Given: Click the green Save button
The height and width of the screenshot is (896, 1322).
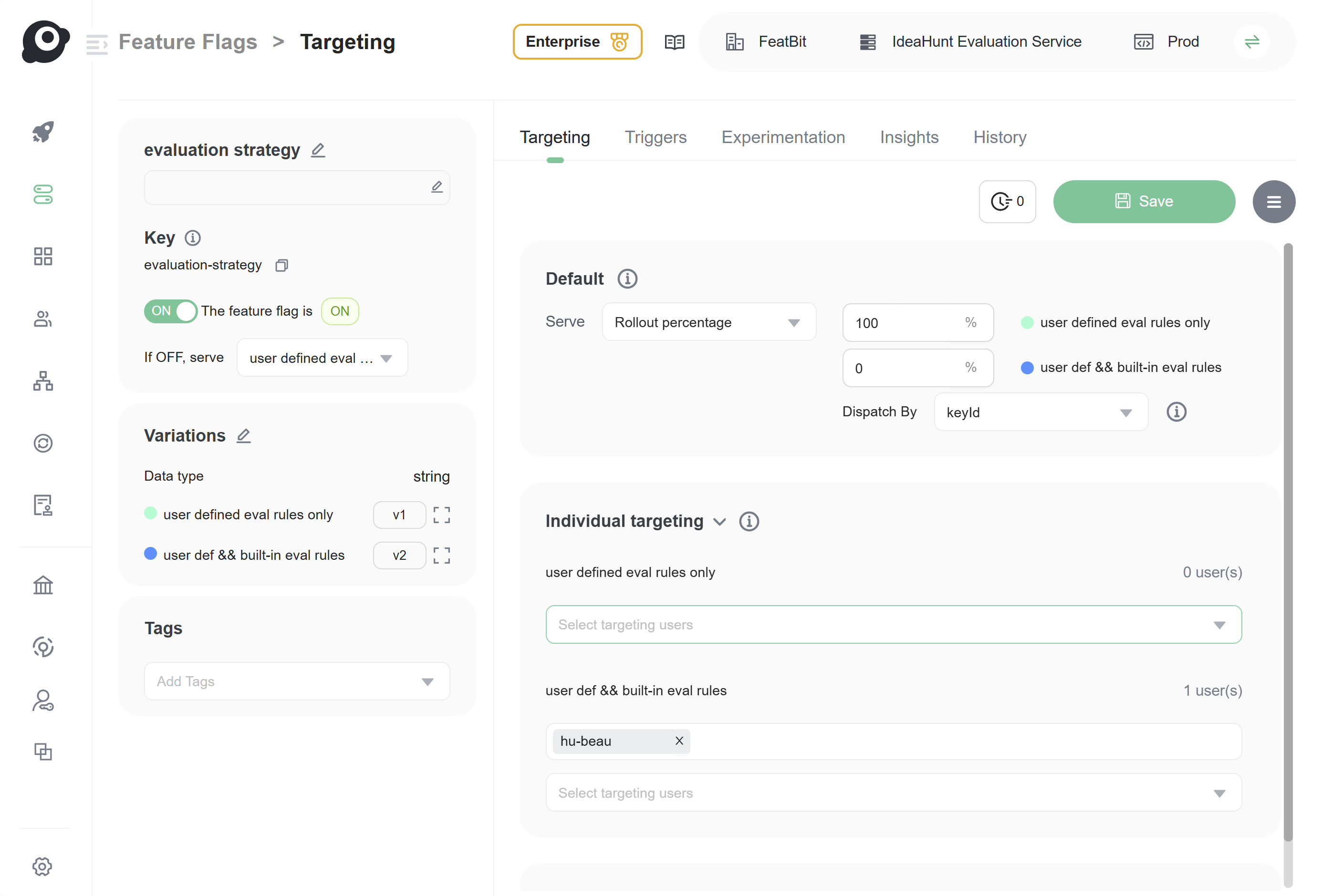Looking at the screenshot, I should tap(1144, 202).
